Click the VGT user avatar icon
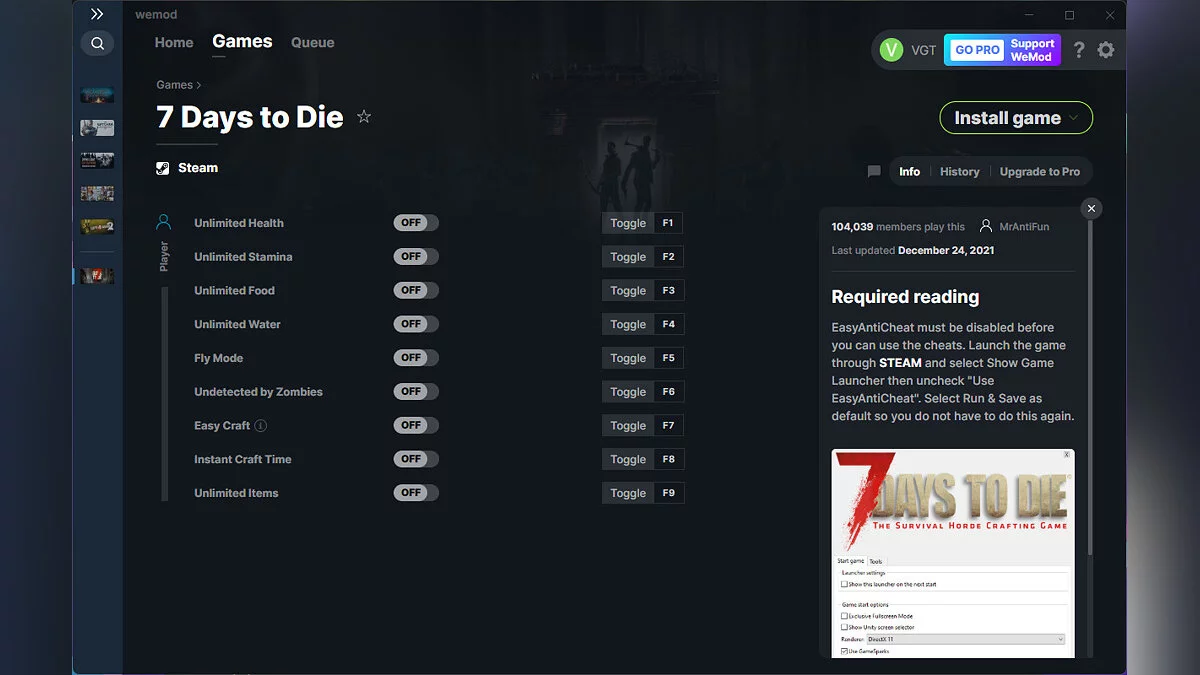 coord(891,50)
